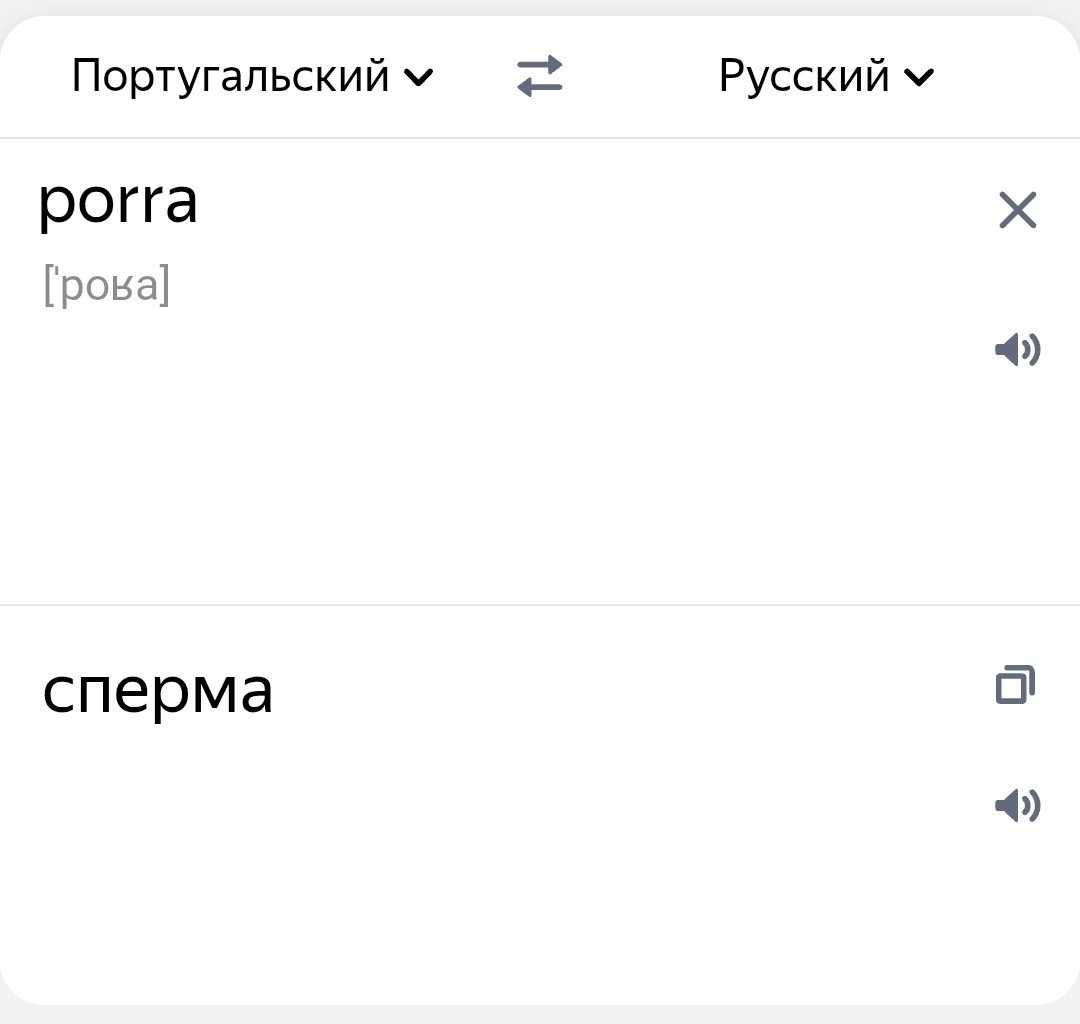The image size is (1080, 1024).
Task: Open the Русский target language dropdown
Action: coord(827,76)
